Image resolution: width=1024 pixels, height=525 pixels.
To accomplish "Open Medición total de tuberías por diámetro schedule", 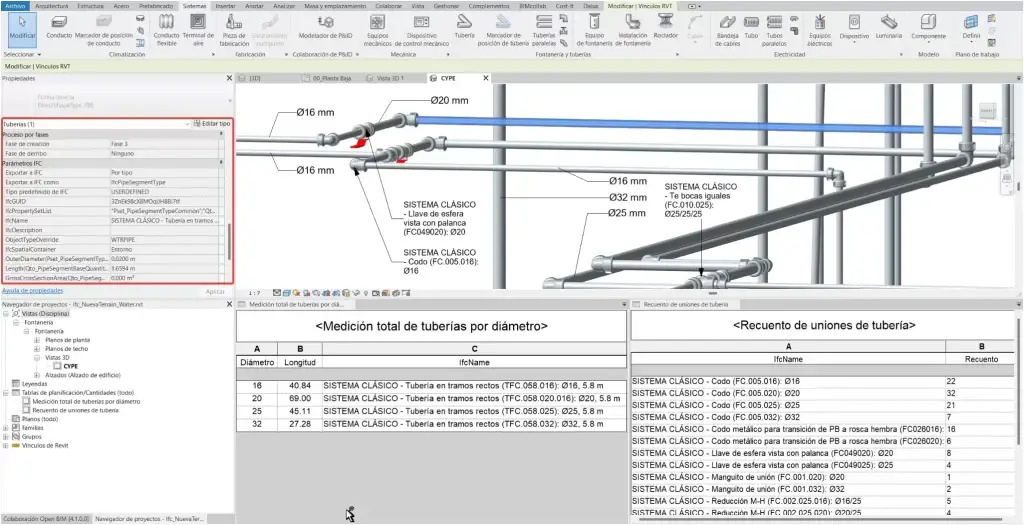I will point(86,402).
